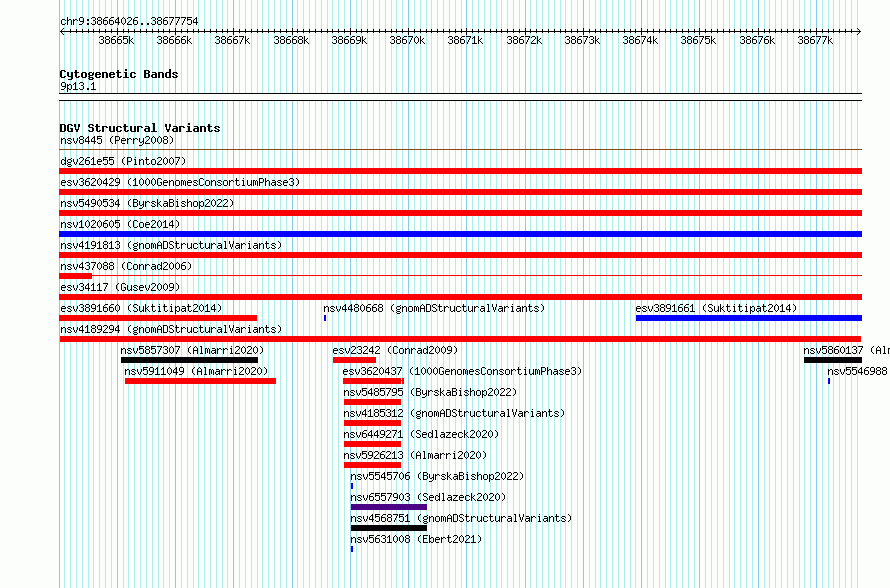Click nsv5857307 (Almarri2020) label
This screenshot has width=890, height=588.
(x=192, y=350)
